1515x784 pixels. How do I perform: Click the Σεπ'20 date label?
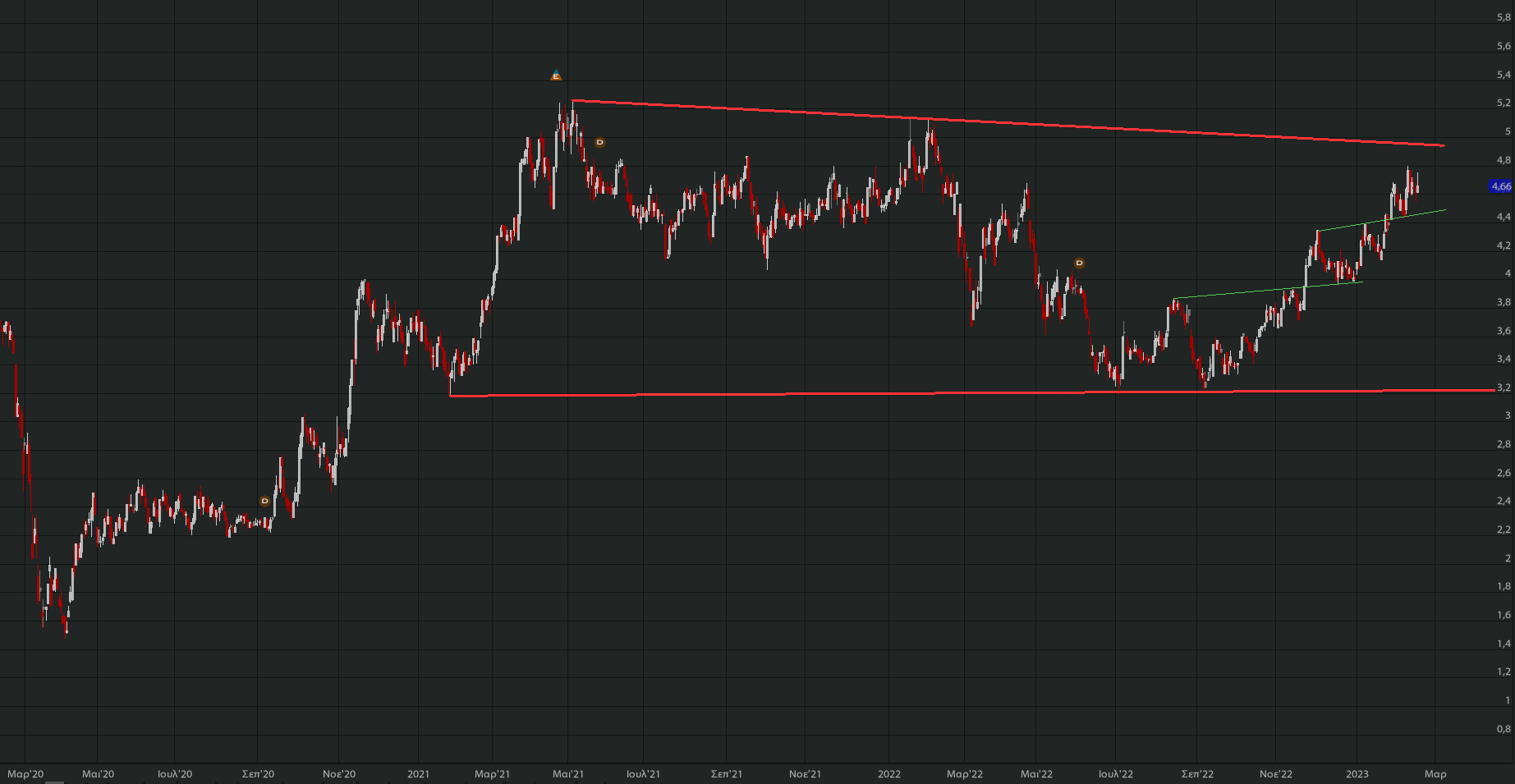coord(258,773)
